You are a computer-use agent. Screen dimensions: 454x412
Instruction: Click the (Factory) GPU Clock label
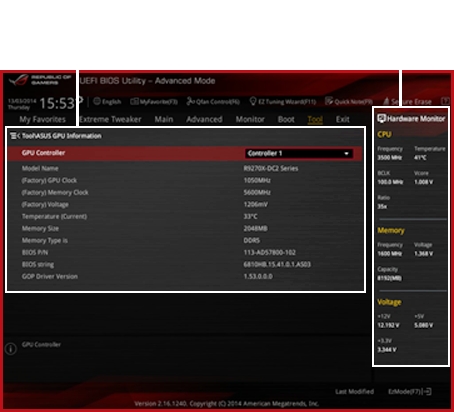(x=49, y=180)
